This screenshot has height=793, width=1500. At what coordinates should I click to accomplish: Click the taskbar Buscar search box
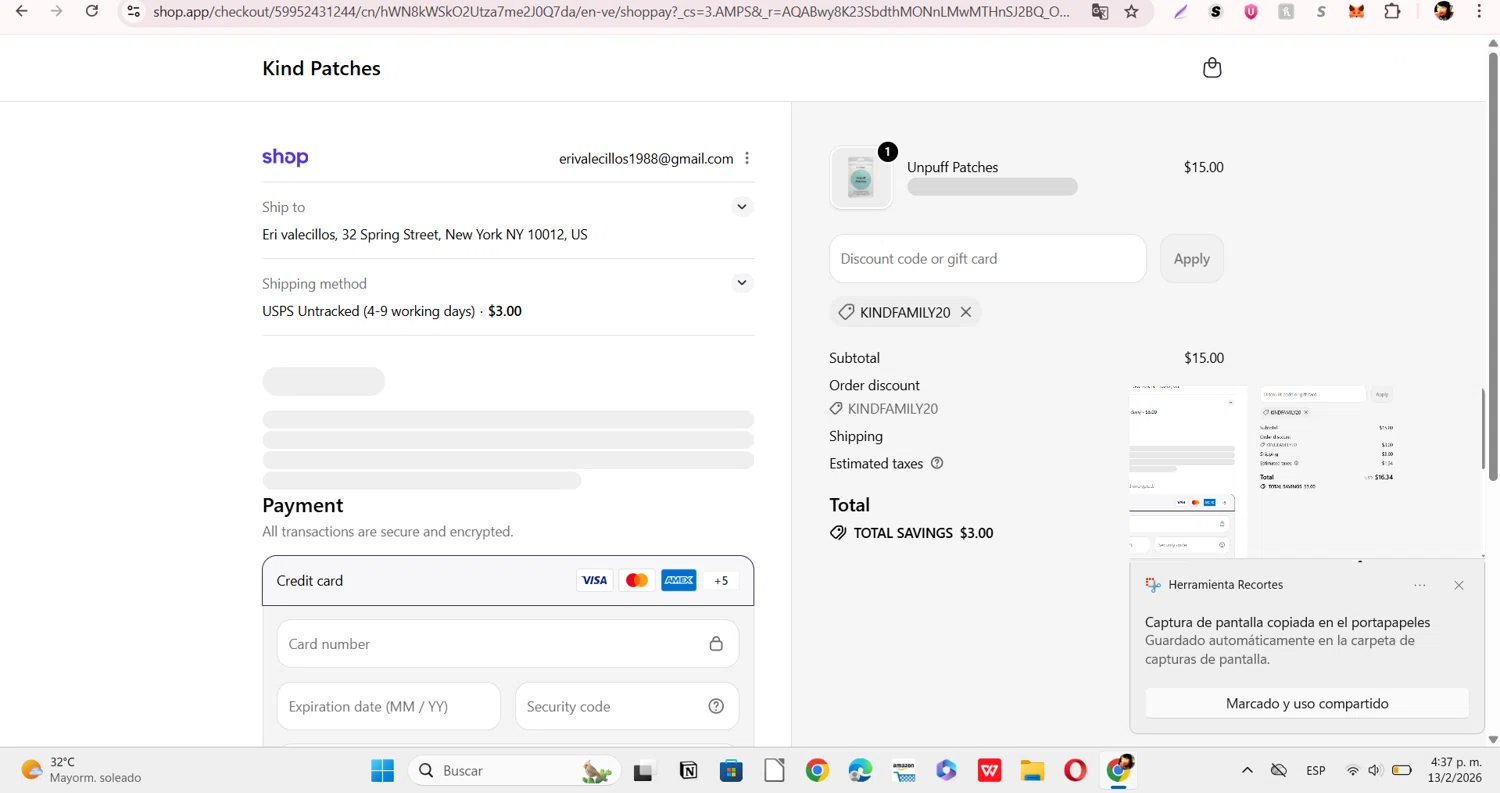point(515,771)
